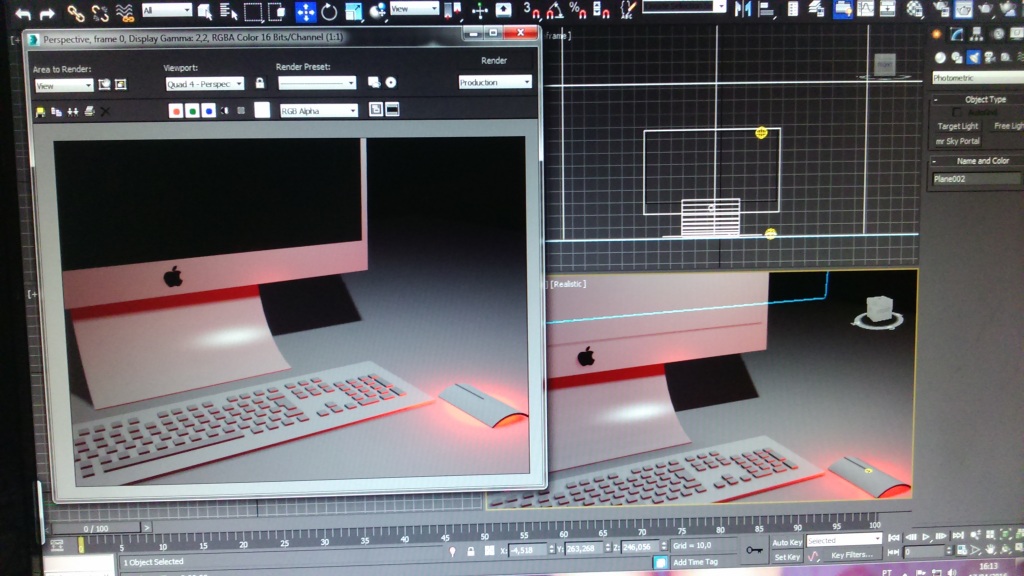The image size is (1024, 576).
Task: Click the Mirror tool icon
Action: click(x=742, y=9)
